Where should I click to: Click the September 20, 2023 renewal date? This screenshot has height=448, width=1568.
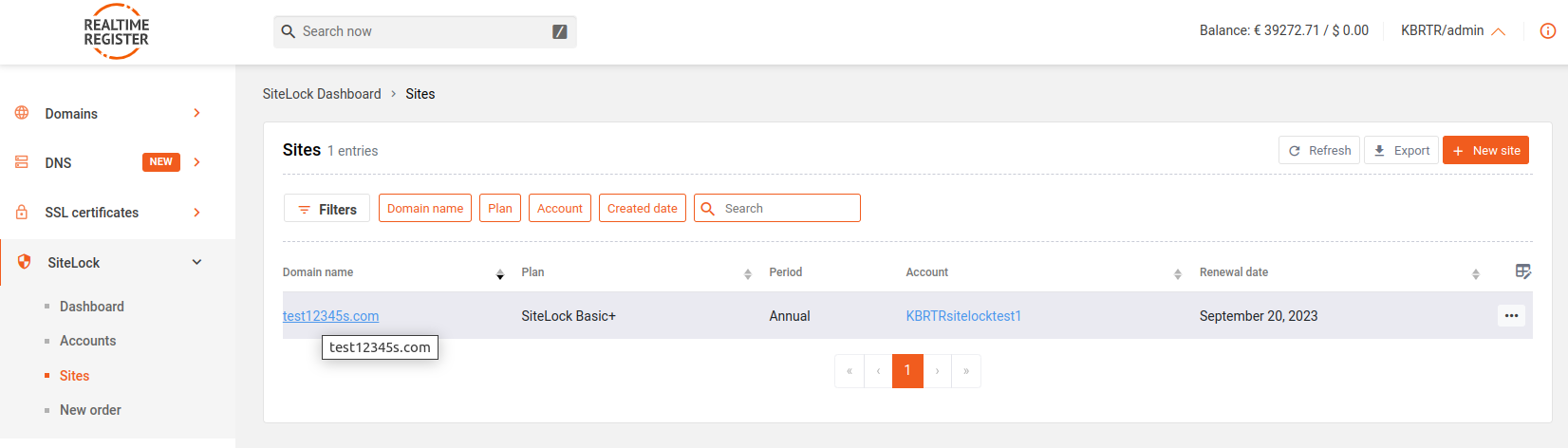(1259, 316)
